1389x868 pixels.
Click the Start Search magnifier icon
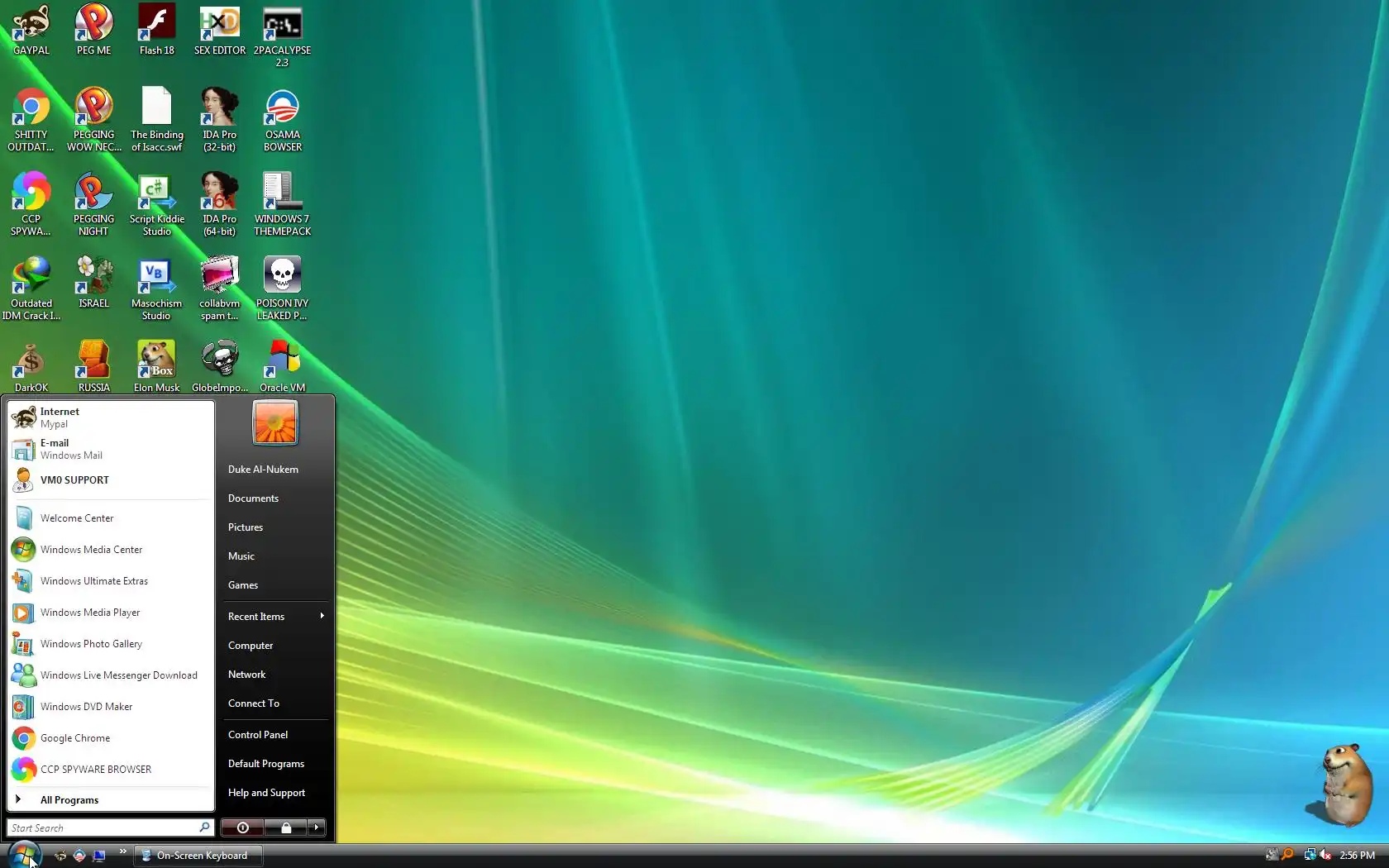click(x=204, y=827)
